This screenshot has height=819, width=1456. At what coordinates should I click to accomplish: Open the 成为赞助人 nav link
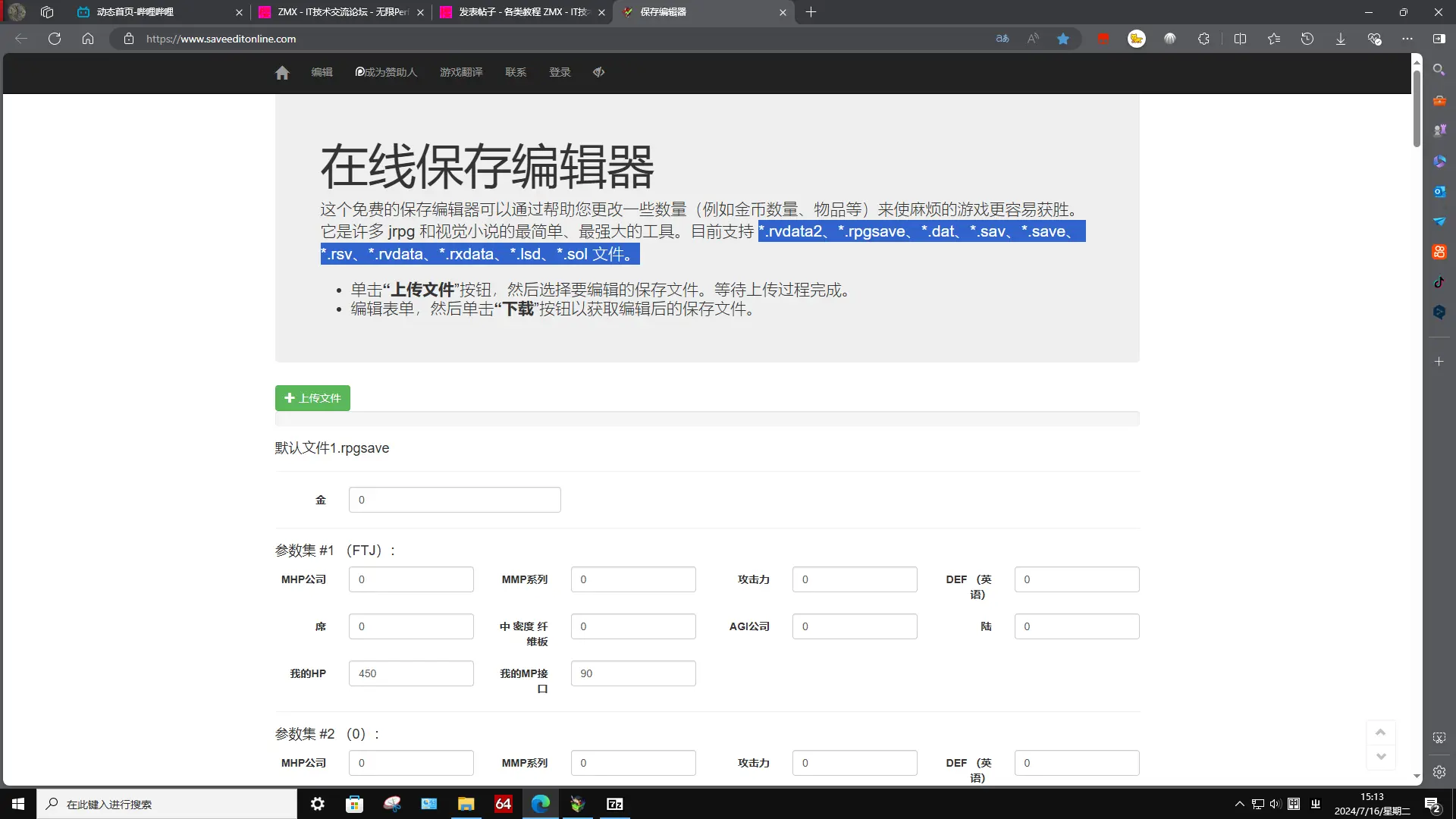click(x=386, y=72)
